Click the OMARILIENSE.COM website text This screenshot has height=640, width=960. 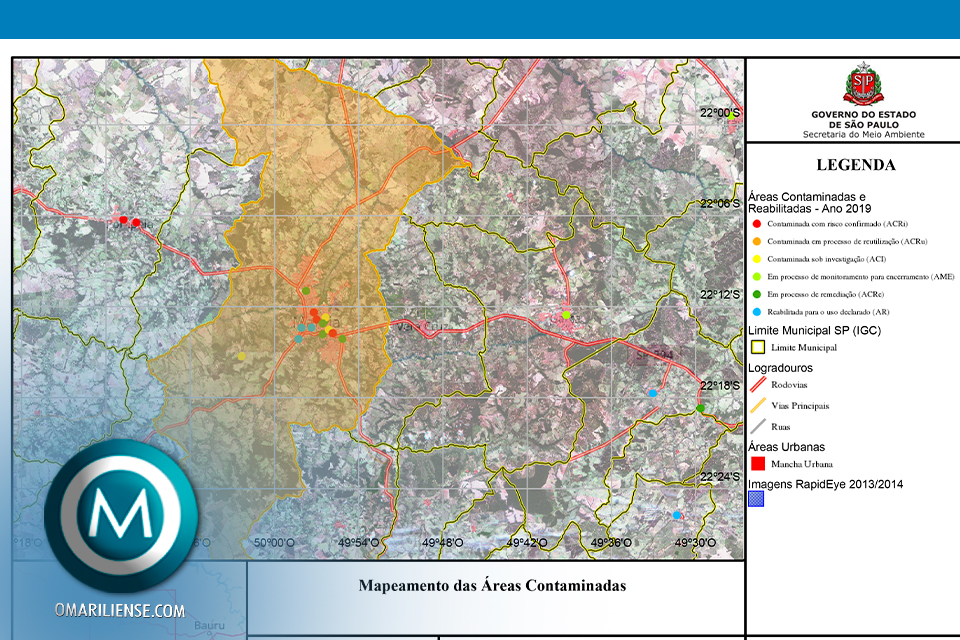click(x=120, y=610)
